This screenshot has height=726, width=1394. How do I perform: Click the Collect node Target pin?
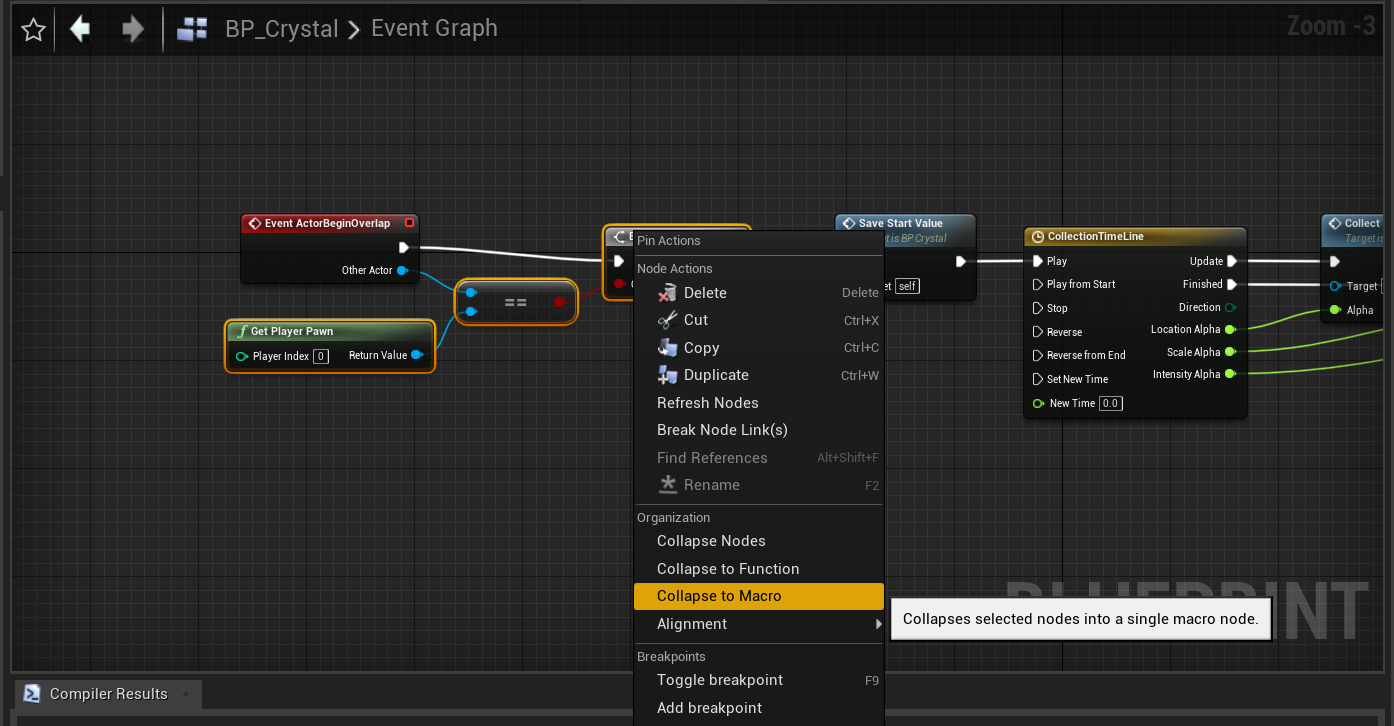pos(1336,286)
